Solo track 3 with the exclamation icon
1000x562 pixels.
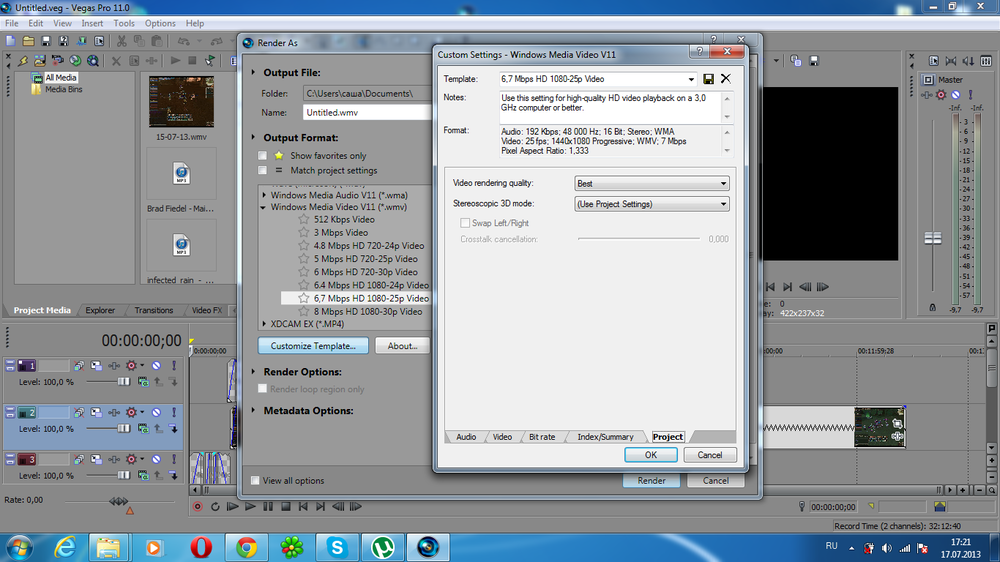tap(174, 459)
